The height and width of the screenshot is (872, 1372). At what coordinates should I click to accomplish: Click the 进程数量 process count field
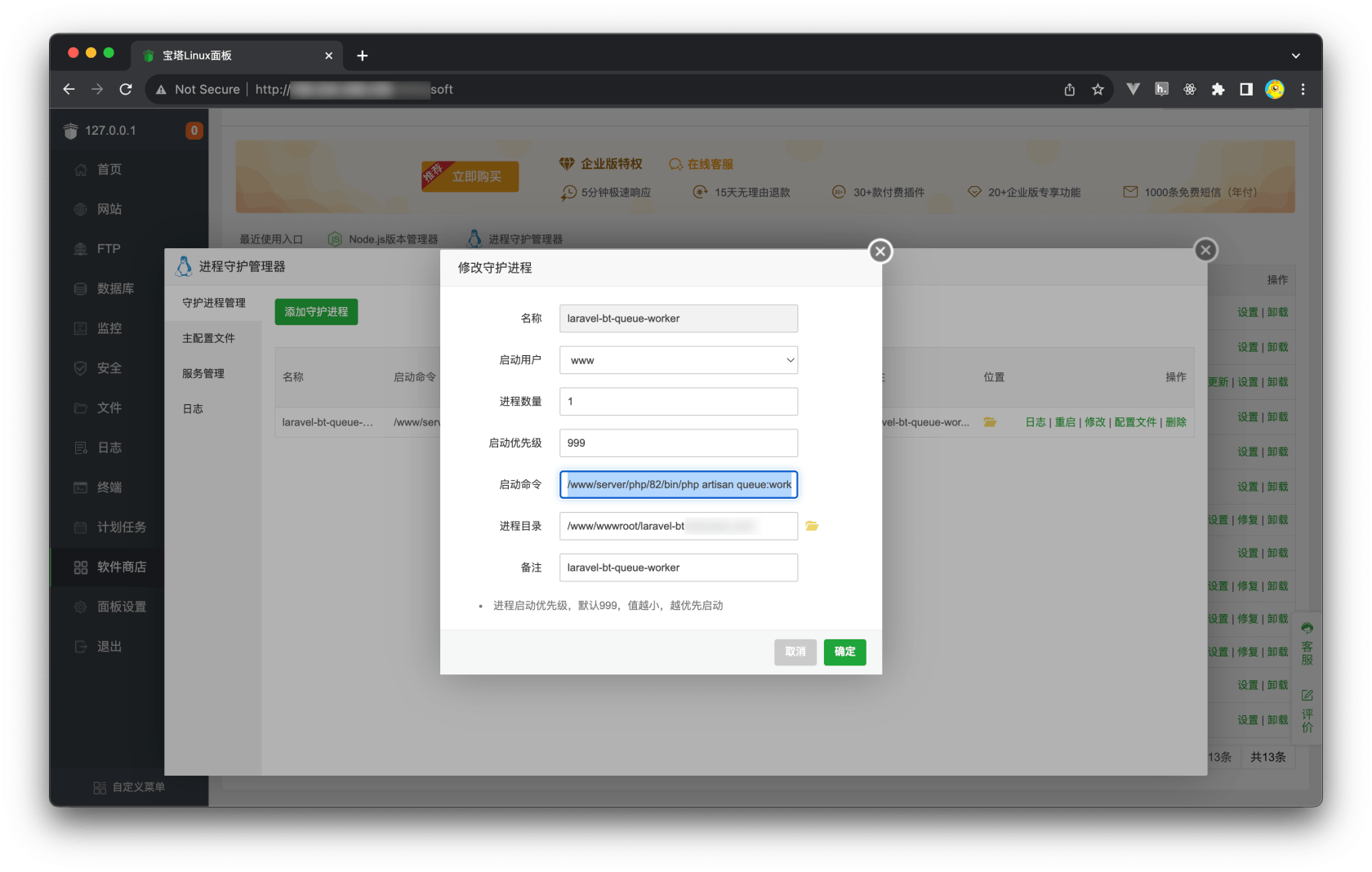(x=679, y=402)
